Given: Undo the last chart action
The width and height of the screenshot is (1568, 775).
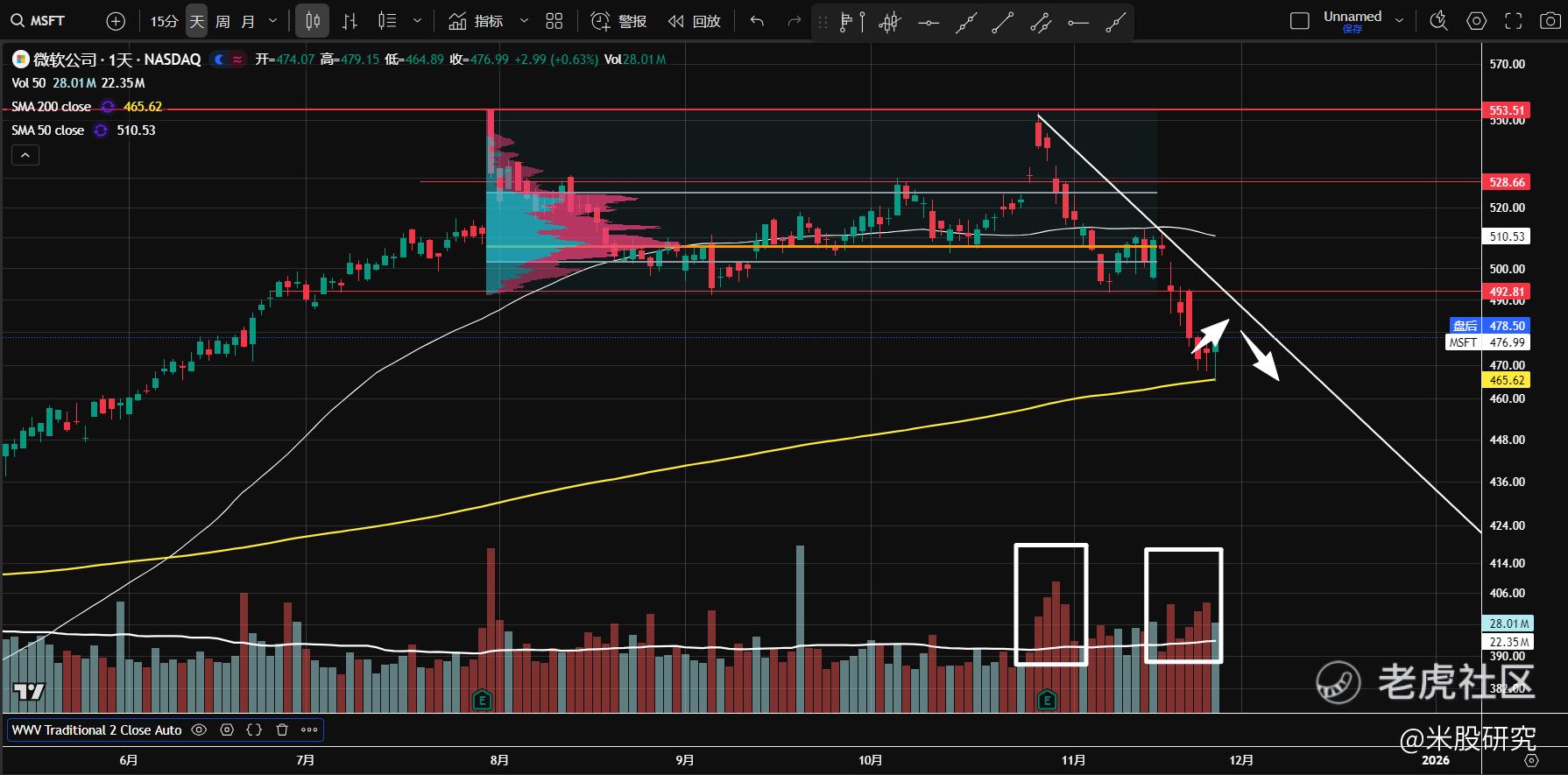Looking at the screenshot, I should click(x=758, y=21).
